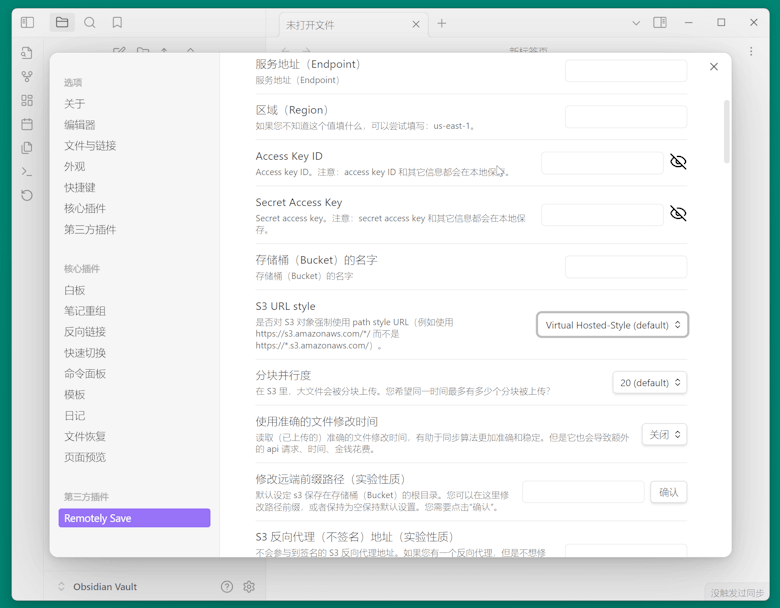Open the search panel magnifier icon
780x608 pixels.
(x=90, y=23)
